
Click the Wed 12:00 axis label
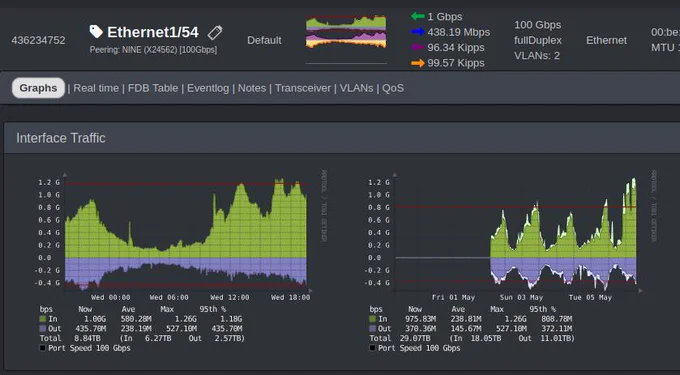coord(229,297)
